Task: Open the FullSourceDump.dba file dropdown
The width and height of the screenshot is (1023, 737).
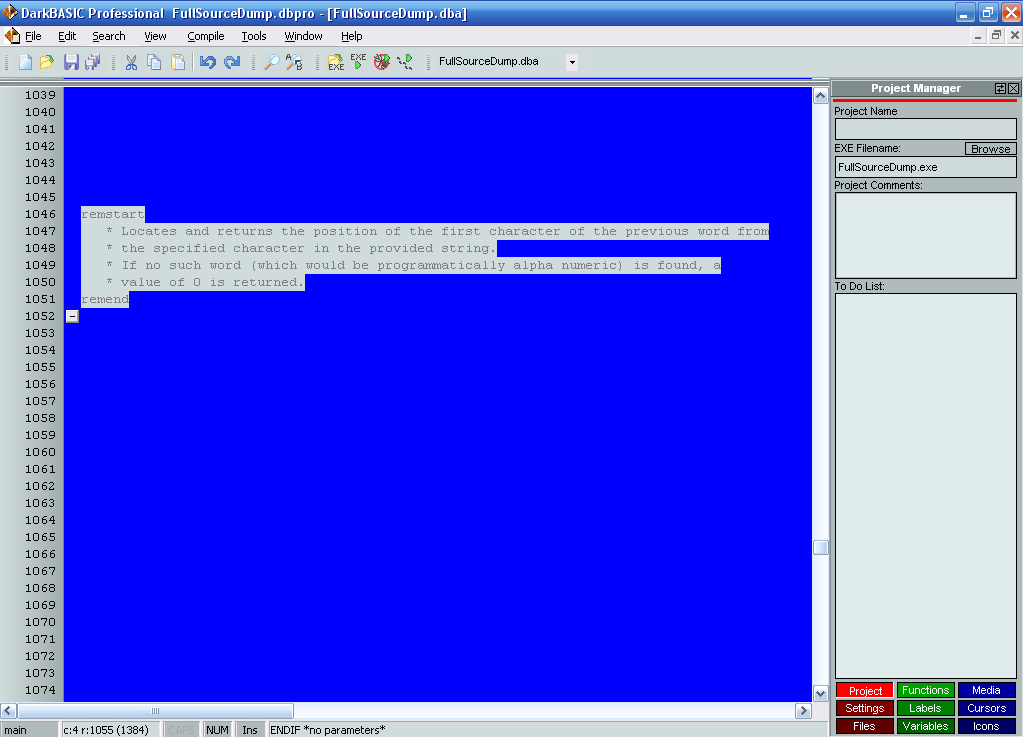Action: 572,62
